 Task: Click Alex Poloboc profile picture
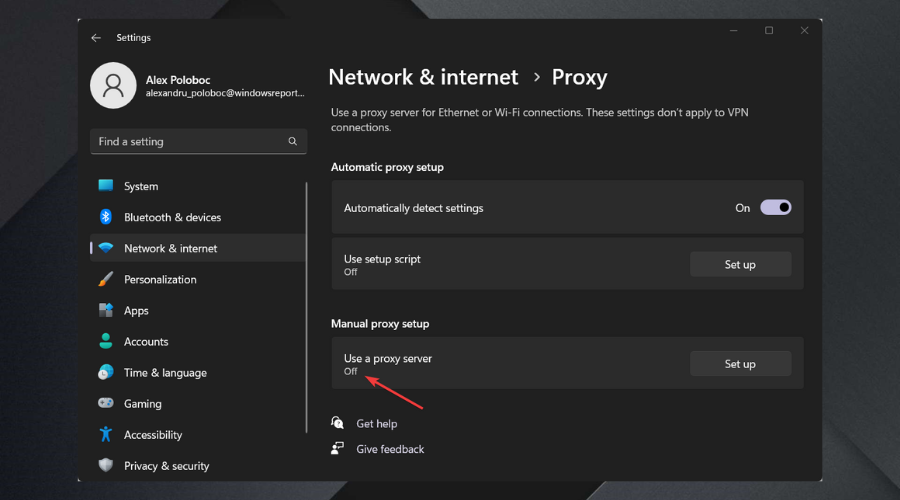(x=113, y=86)
